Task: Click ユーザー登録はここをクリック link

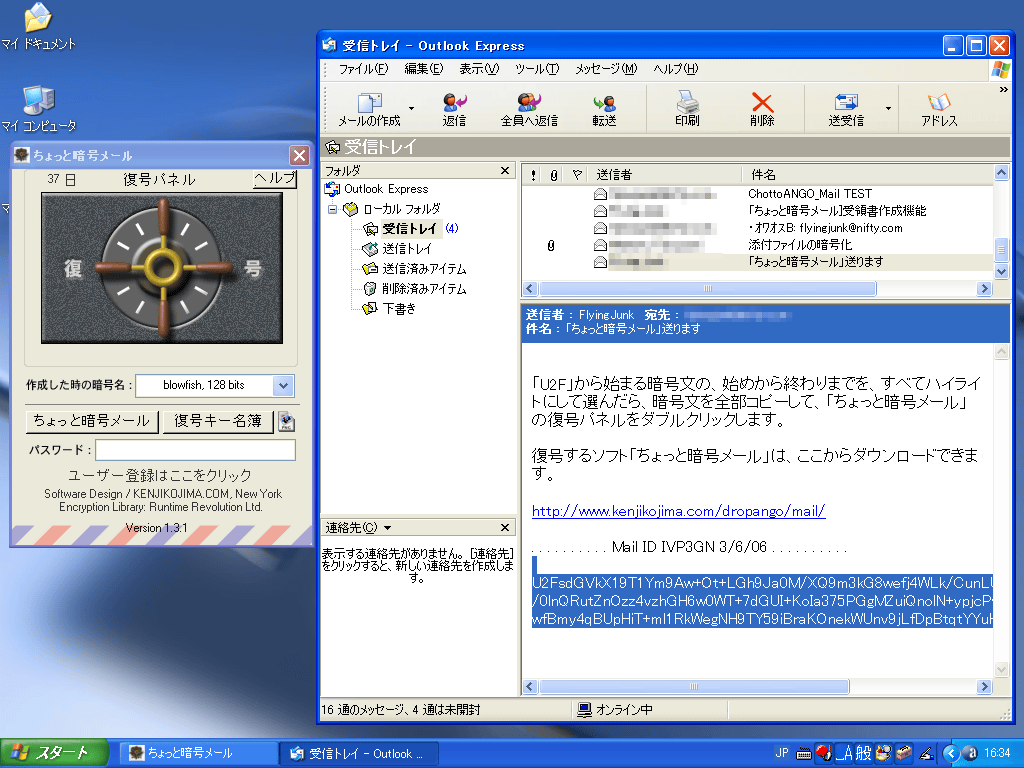Action: [x=160, y=475]
